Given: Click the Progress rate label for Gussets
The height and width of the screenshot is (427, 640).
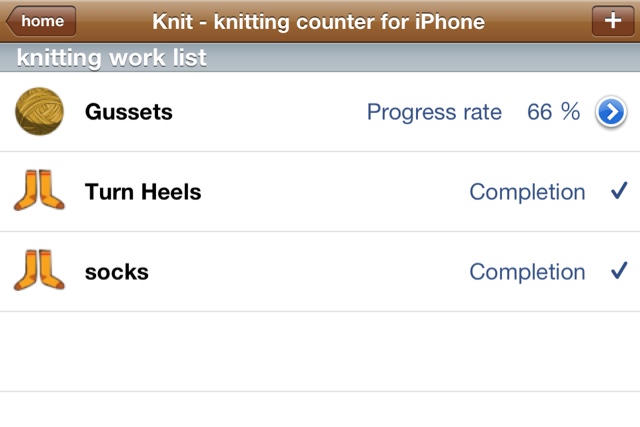Looking at the screenshot, I should [x=434, y=112].
